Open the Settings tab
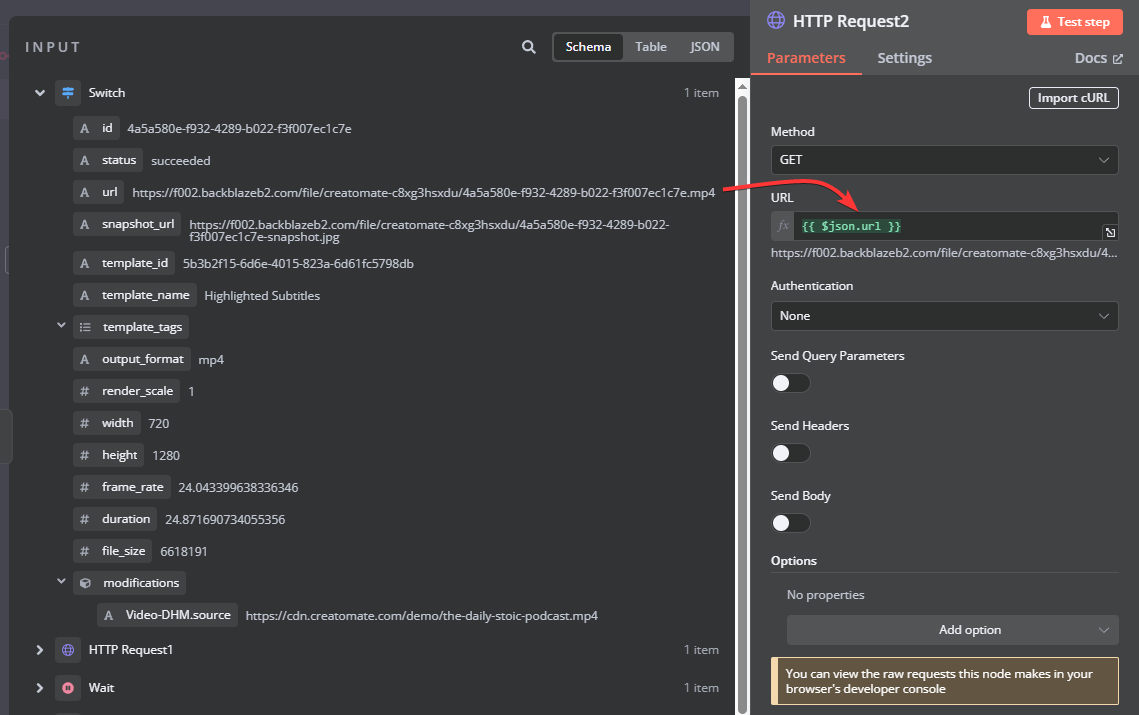 904,58
